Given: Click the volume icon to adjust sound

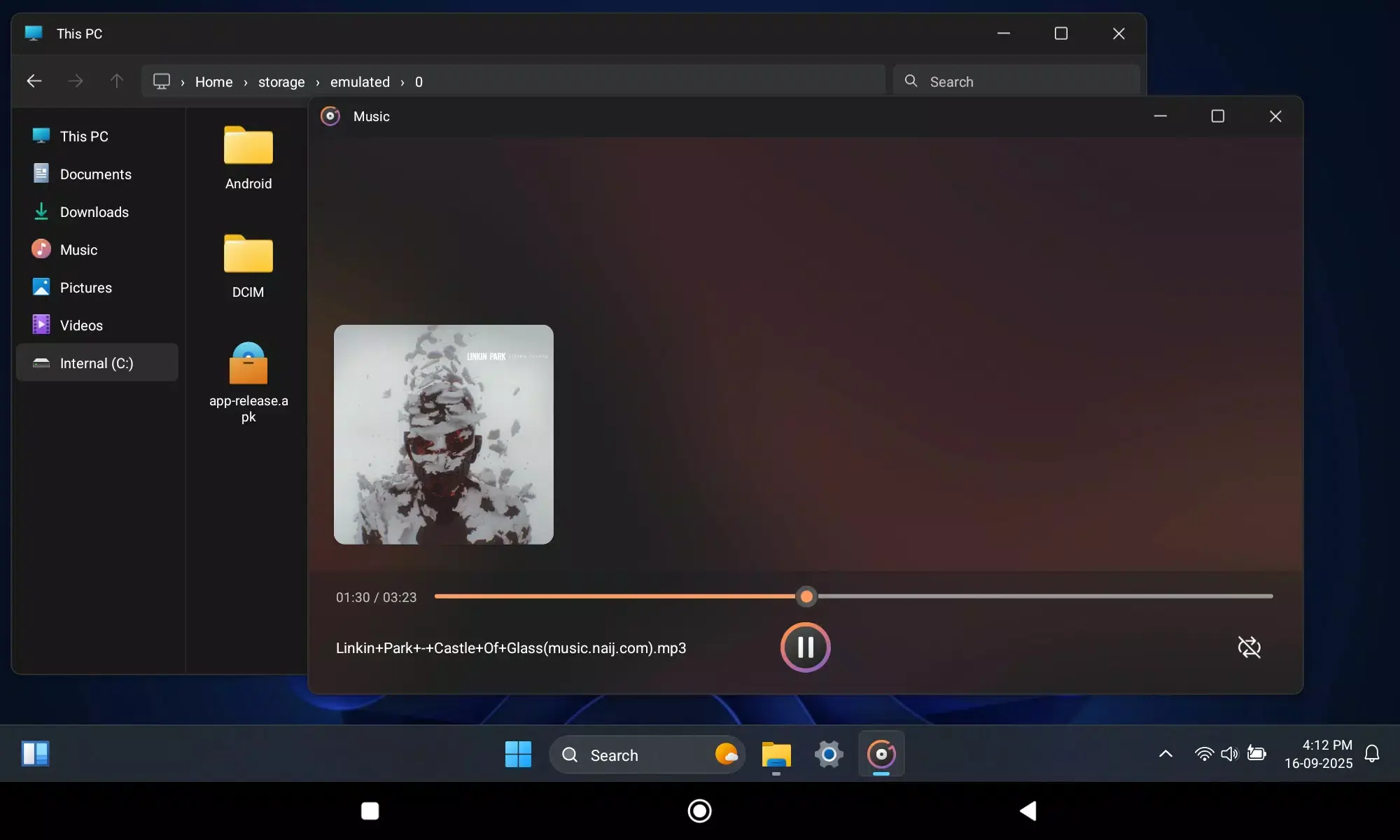Looking at the screenshot, I should [x=1230, y=754].
